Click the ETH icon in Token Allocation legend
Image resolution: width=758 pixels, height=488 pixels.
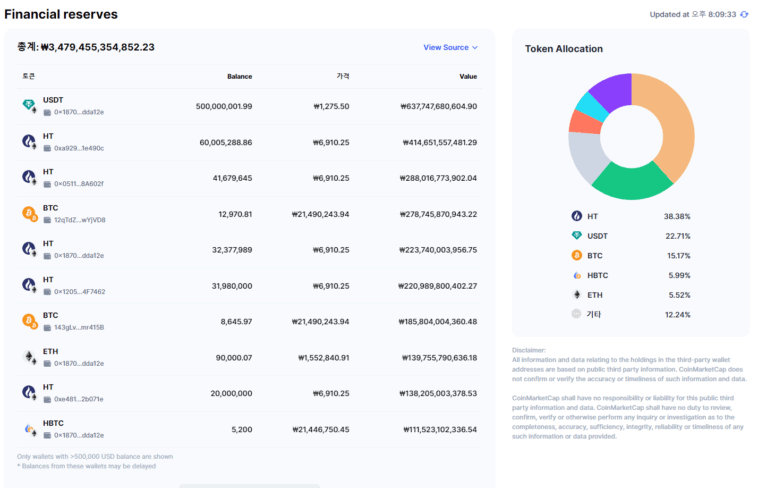577,295
